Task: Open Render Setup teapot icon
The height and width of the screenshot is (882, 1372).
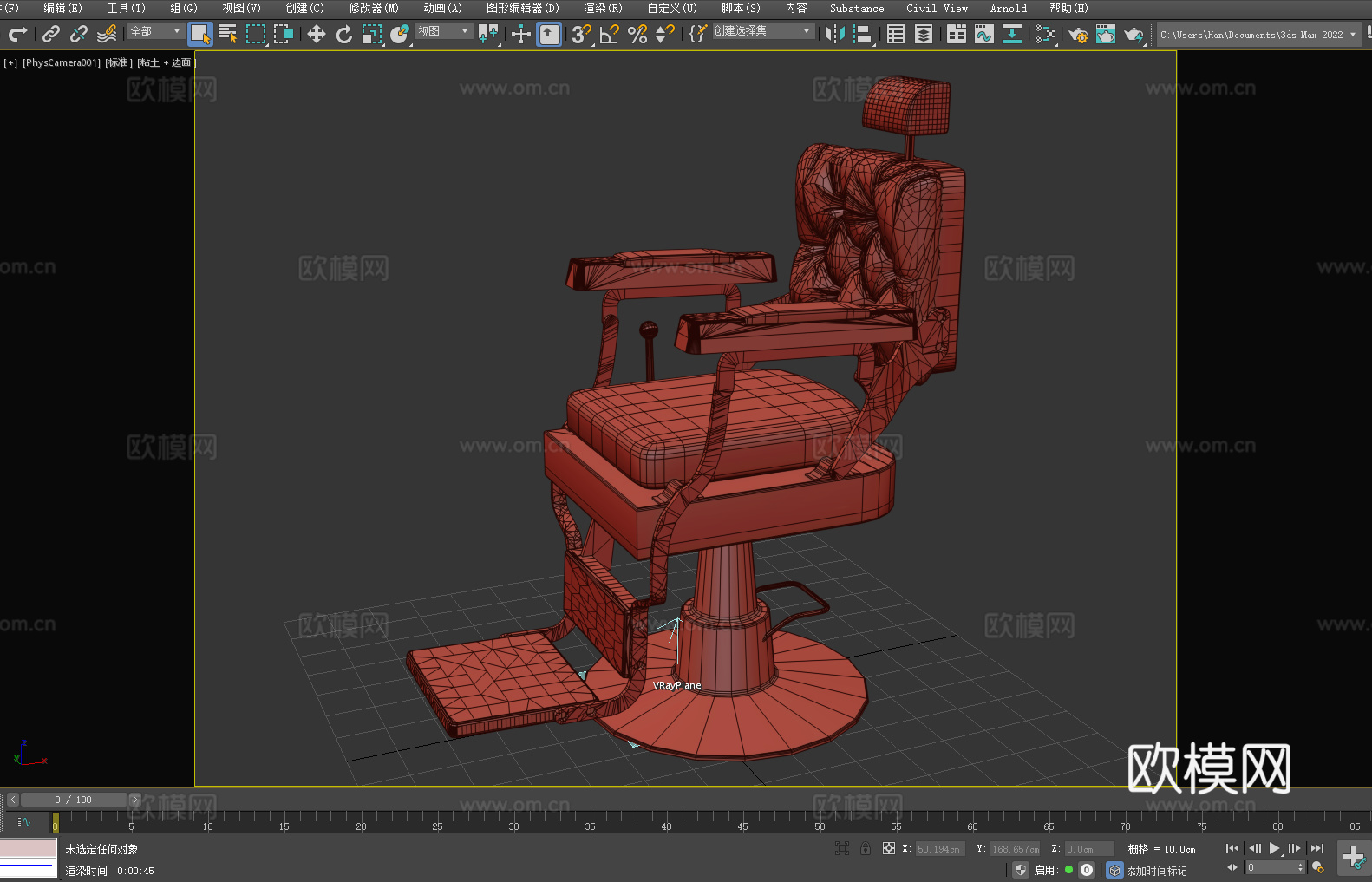Action: [1078, 34]
